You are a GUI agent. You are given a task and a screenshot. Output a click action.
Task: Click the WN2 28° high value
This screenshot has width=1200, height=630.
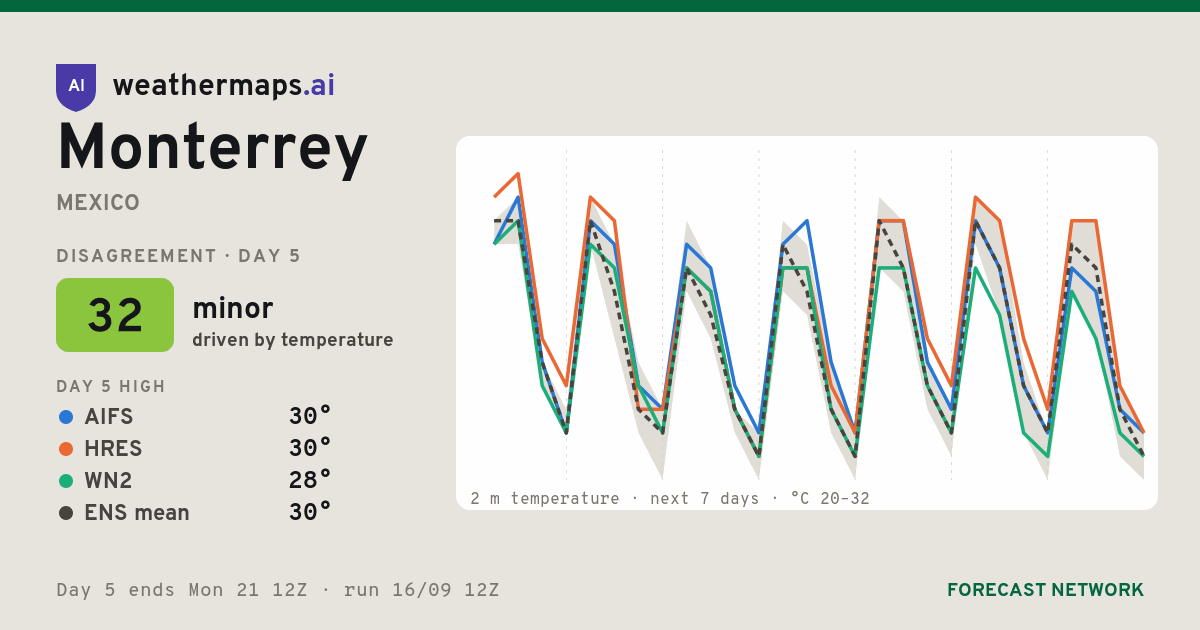coord(310,480)
